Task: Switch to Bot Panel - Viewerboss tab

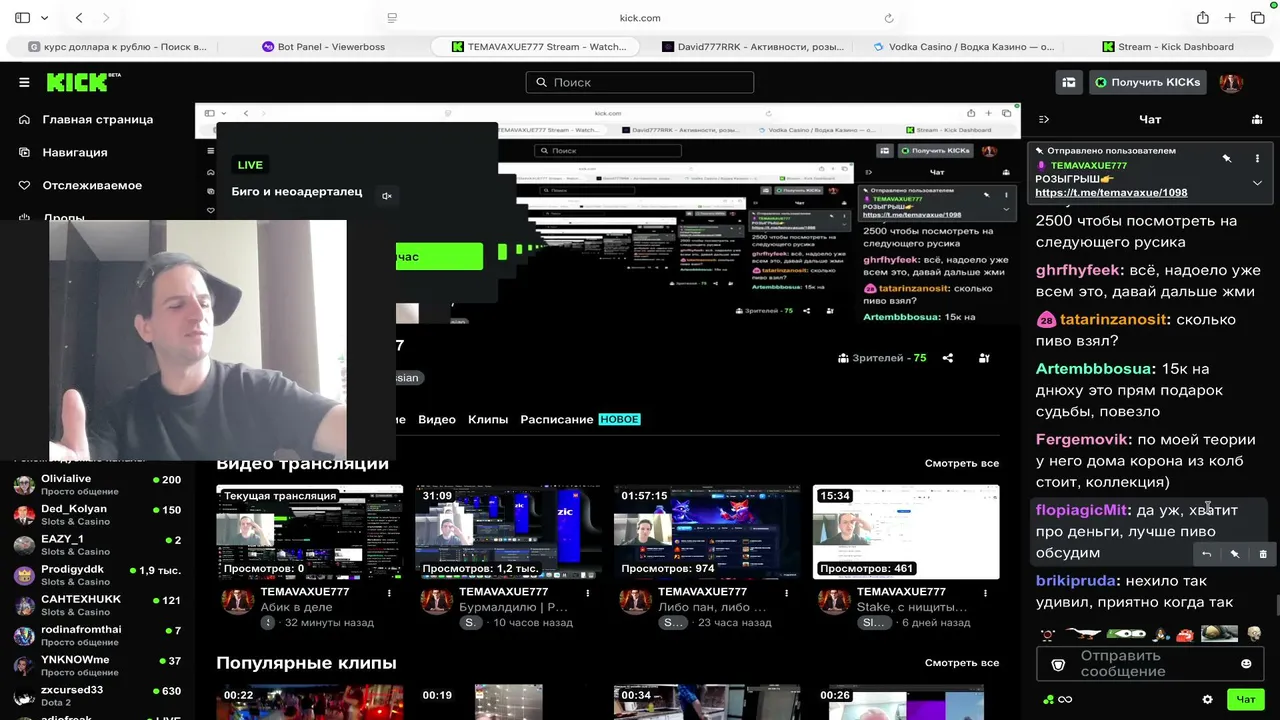Action: coord(323,46)
